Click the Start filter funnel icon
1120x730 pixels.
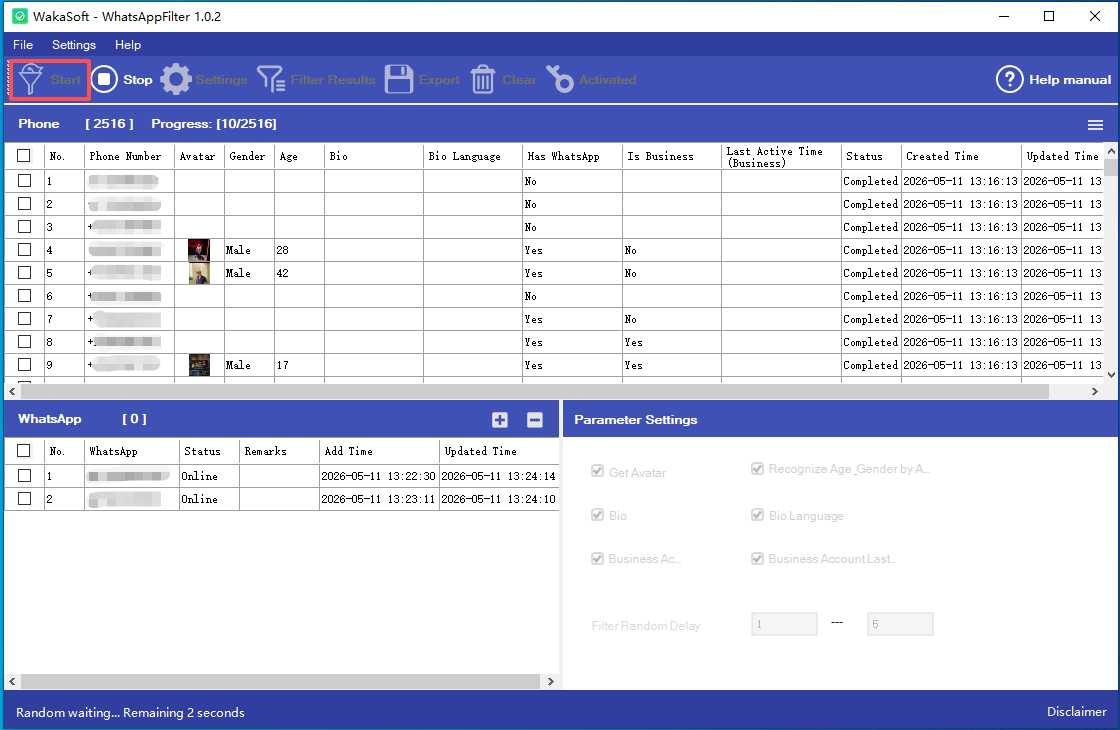31,79
